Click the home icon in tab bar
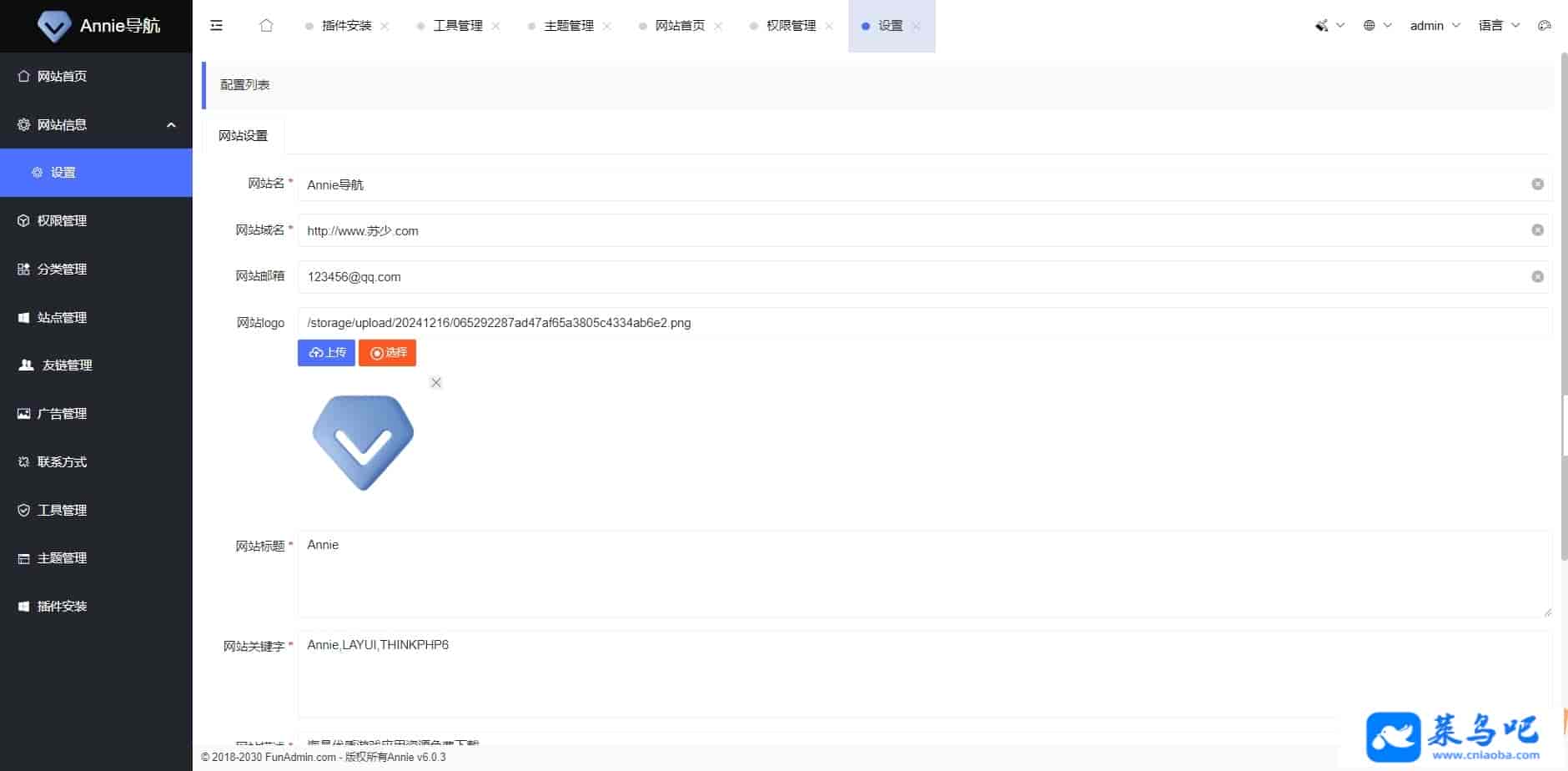 [266, 26]
